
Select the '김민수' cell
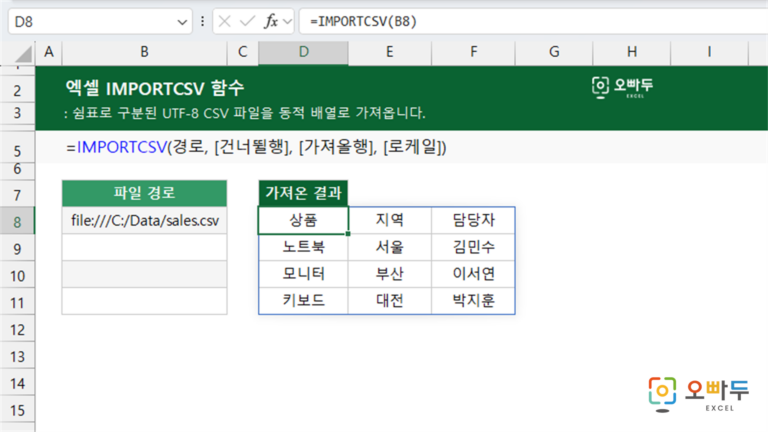(x=474, y=247)
